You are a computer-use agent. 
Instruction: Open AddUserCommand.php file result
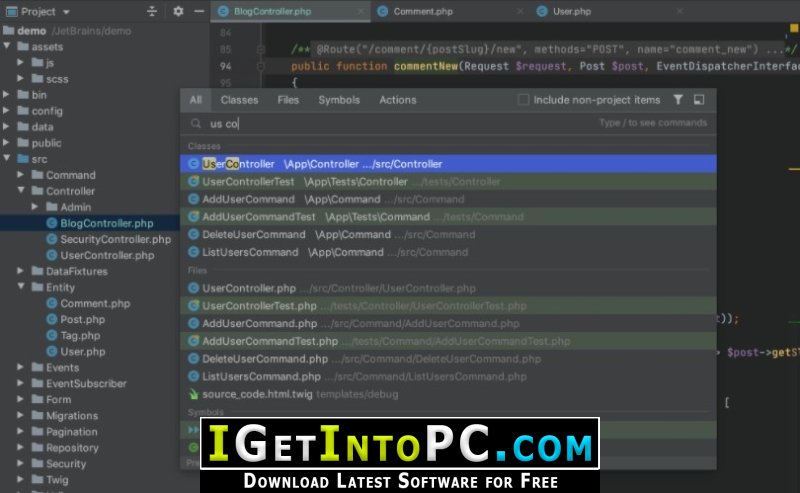448,324
